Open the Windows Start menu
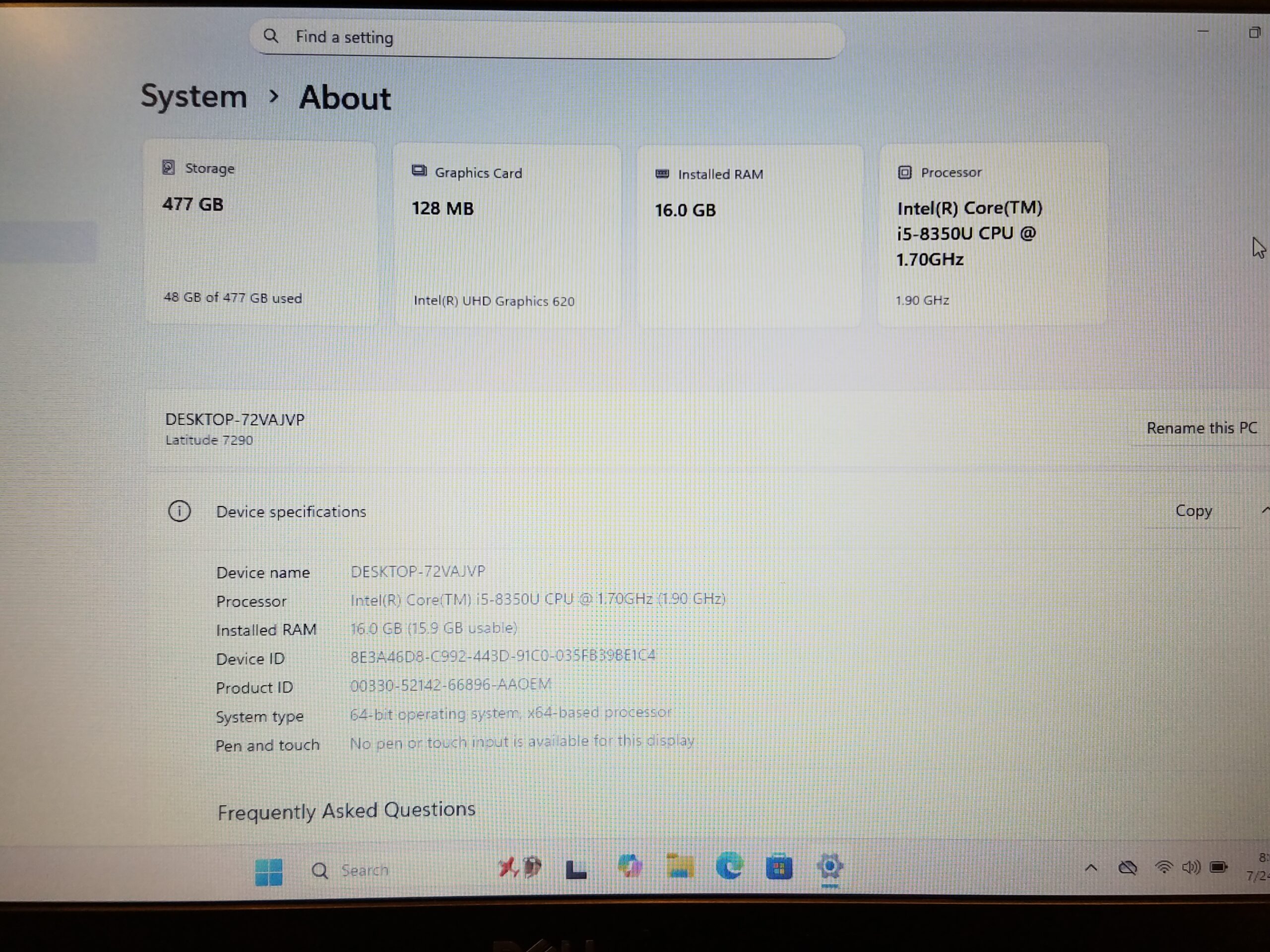 coord(268,872)
